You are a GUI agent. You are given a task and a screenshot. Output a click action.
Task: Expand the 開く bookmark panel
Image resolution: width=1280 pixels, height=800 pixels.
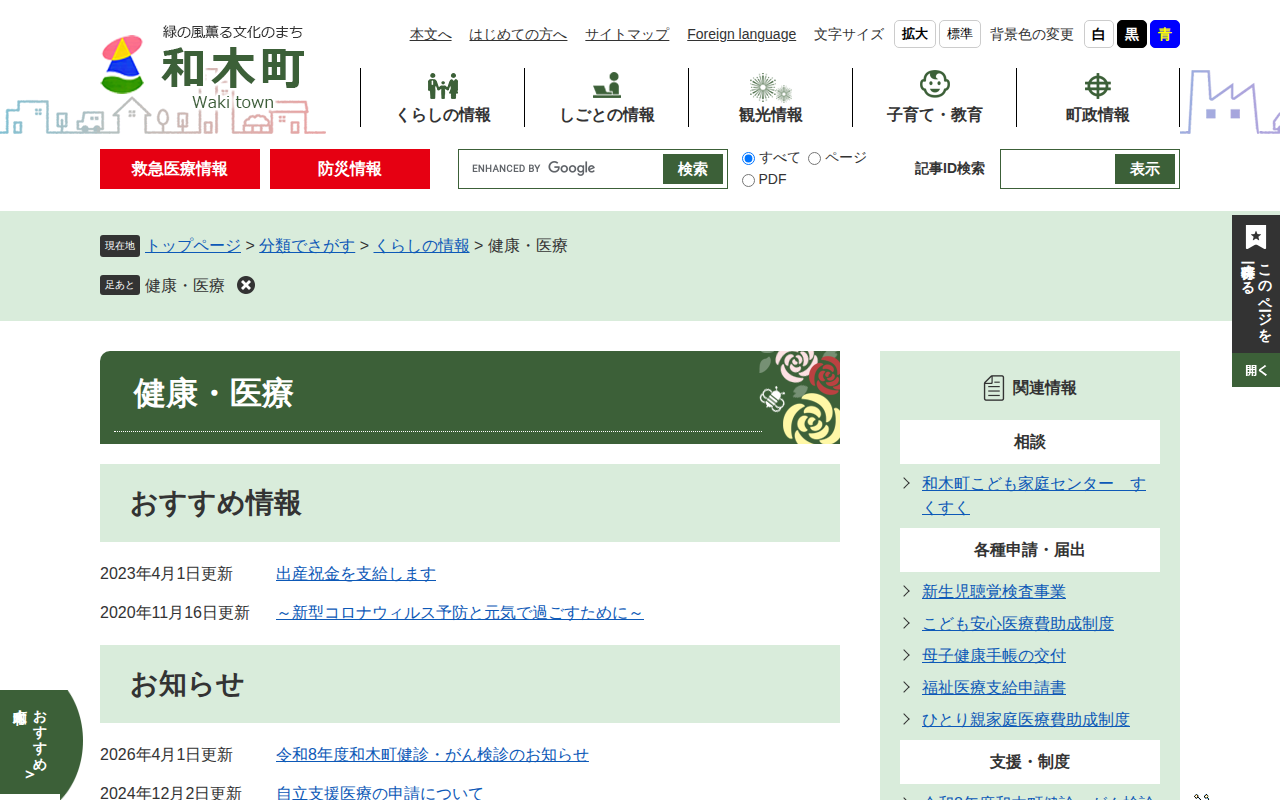[x=1256, y=370]
